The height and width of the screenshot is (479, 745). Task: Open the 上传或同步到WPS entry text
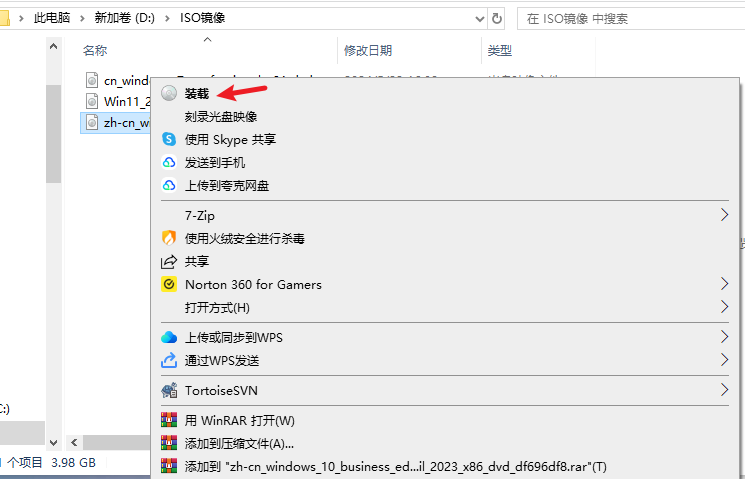coord(233,337)
